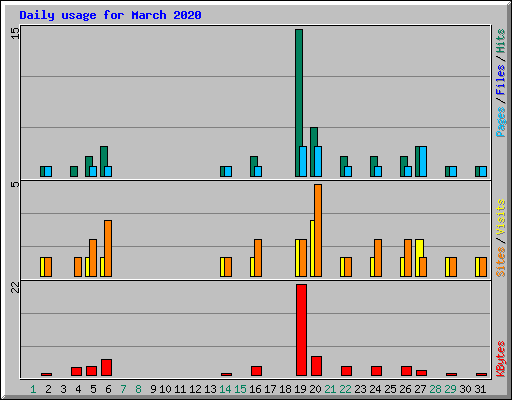Click the green day number "8" on x-axis
Screen dimensions: 512x400
click(138, 389)
